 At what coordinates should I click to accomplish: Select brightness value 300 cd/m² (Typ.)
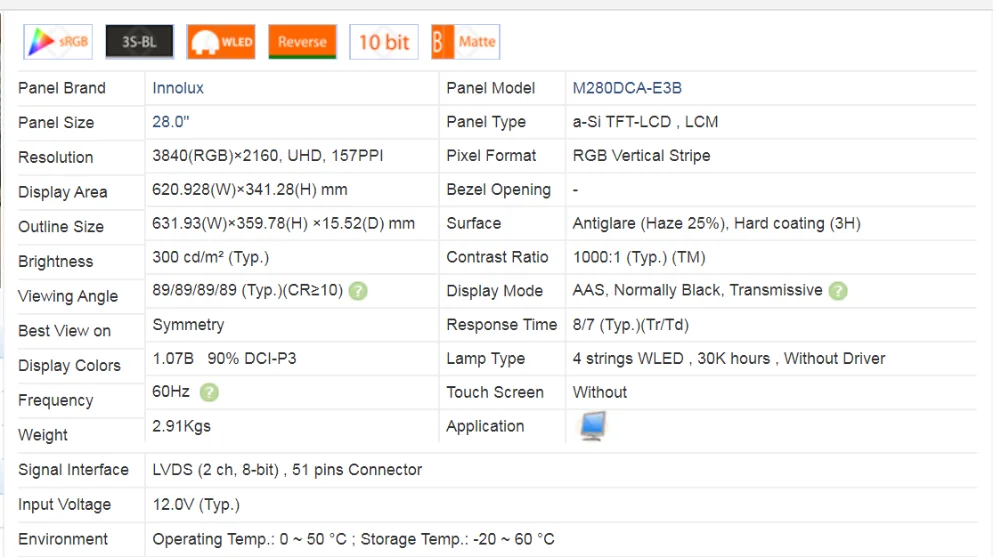(x=210, y=257)
